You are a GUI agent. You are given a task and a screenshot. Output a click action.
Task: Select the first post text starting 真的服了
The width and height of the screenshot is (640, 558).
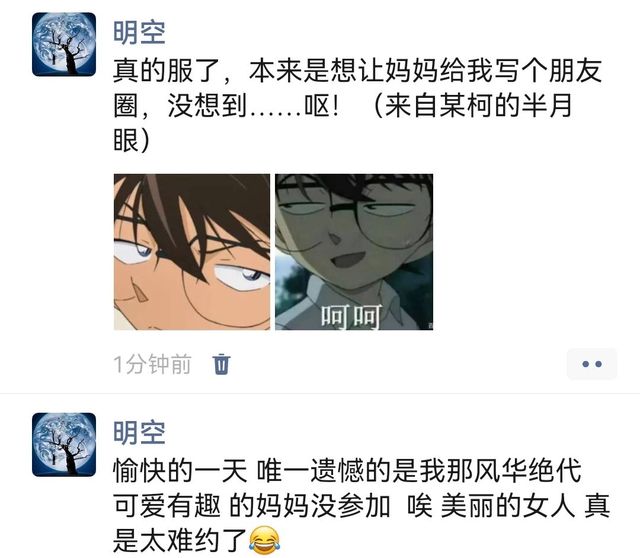[358, 106]
